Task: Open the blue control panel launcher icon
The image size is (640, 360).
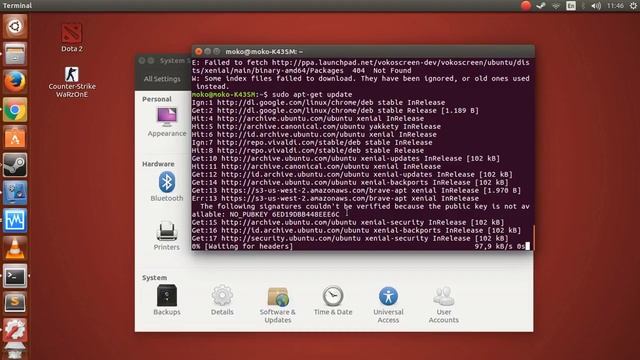Action: pos(15,193)
